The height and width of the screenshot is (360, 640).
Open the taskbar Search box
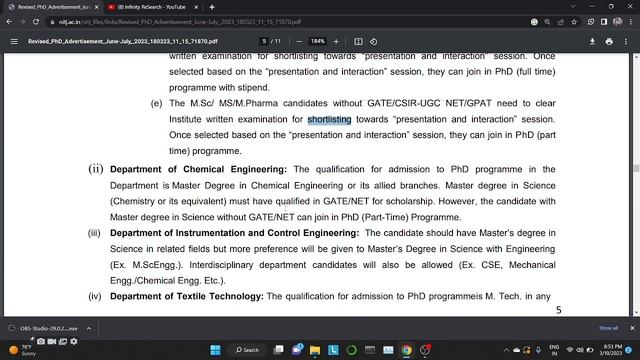[247, 350]
